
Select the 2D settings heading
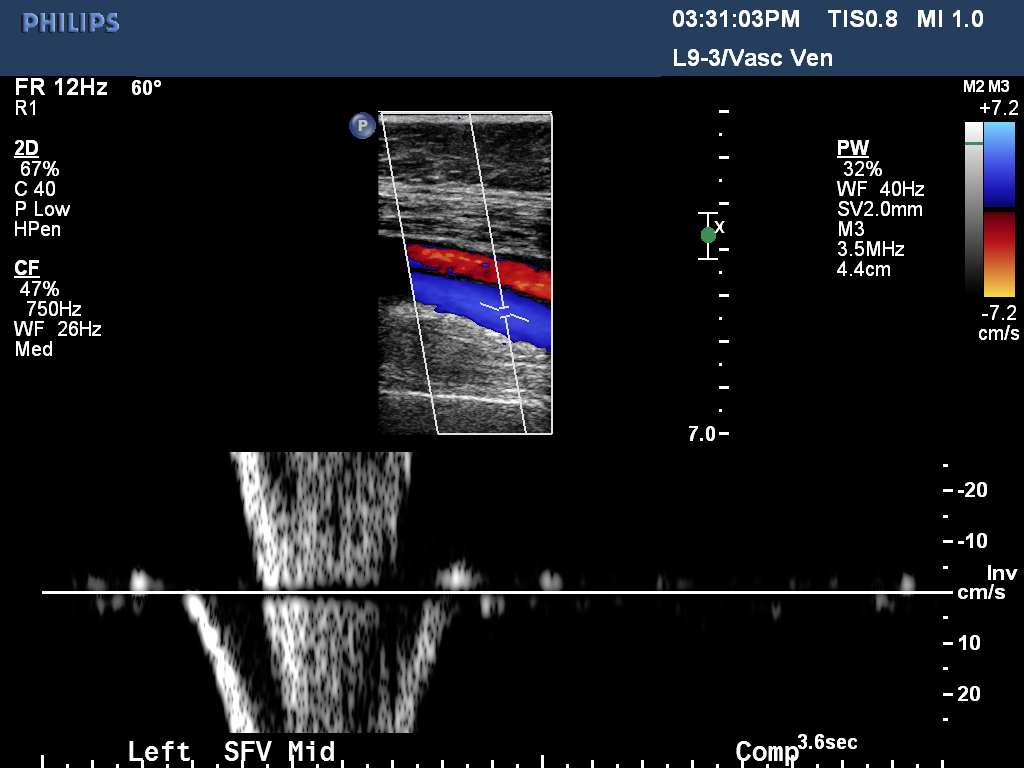[x=27, y=148]
